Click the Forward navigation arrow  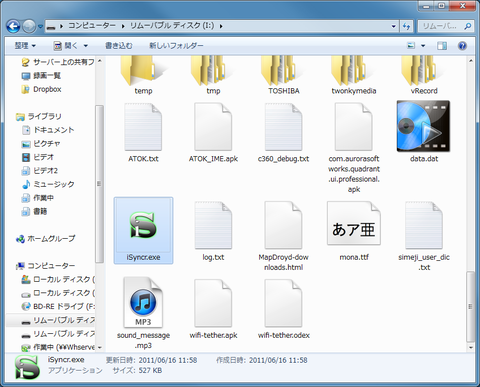(29, 26)
